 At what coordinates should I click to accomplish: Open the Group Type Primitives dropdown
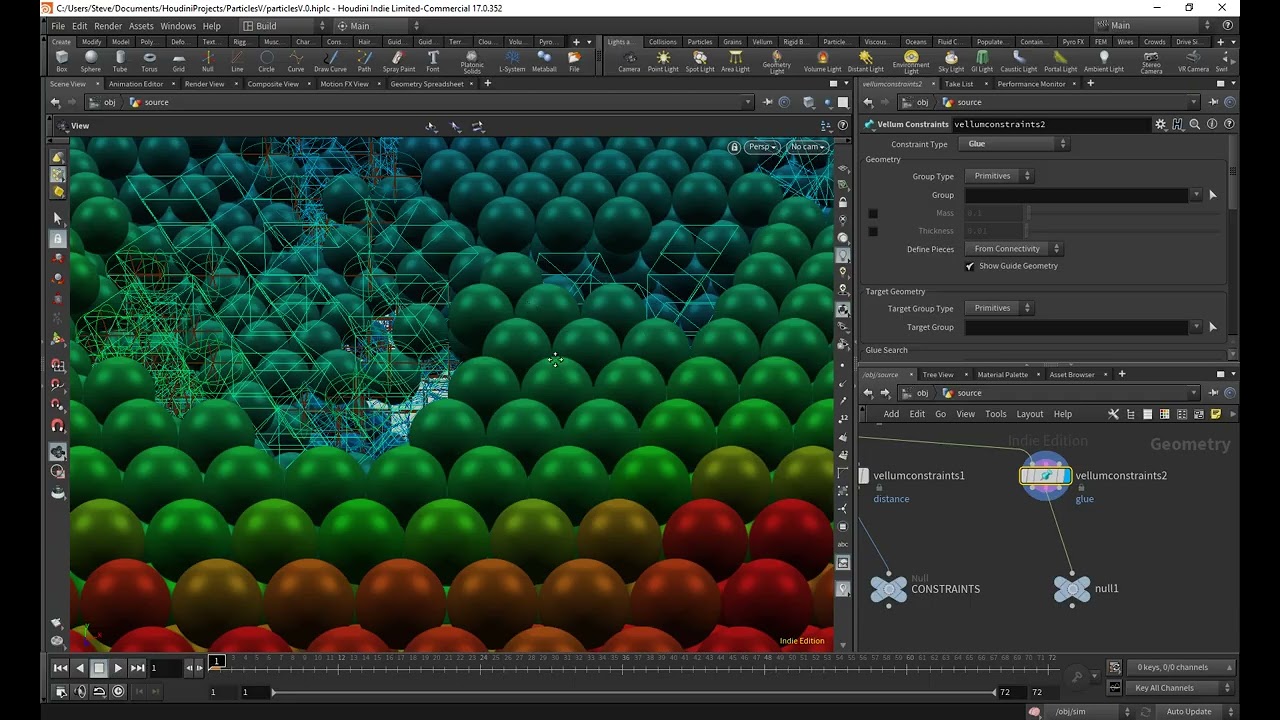point(999,176)
